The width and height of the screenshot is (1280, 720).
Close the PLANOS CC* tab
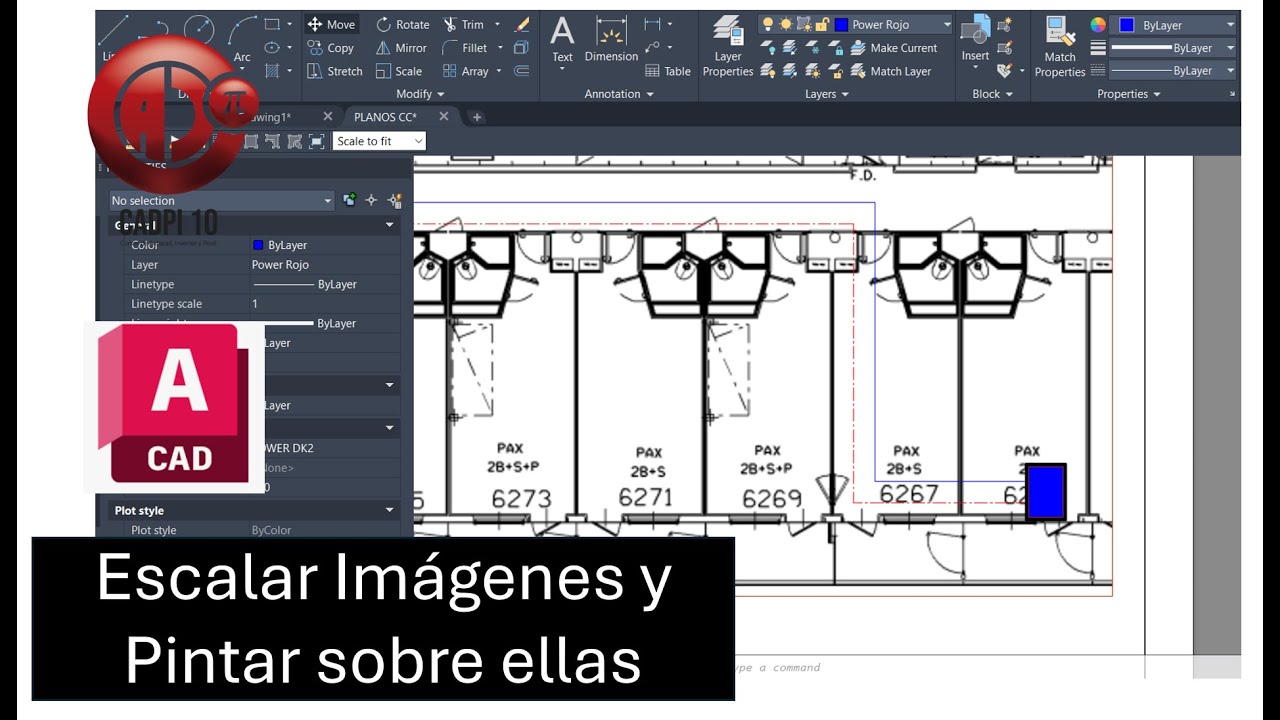coord(444,117)
